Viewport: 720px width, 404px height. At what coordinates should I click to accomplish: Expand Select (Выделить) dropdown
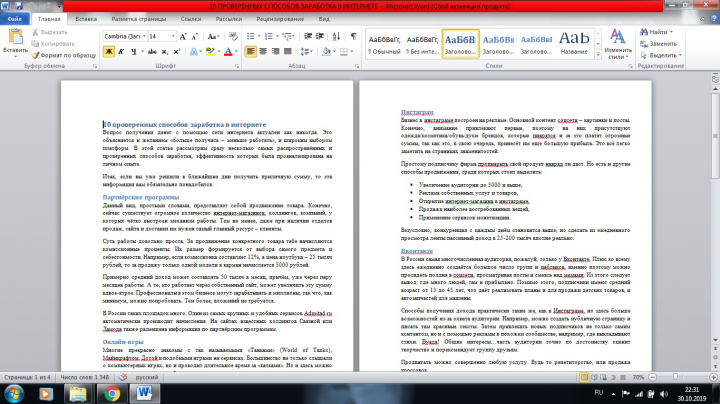(680, 55)
